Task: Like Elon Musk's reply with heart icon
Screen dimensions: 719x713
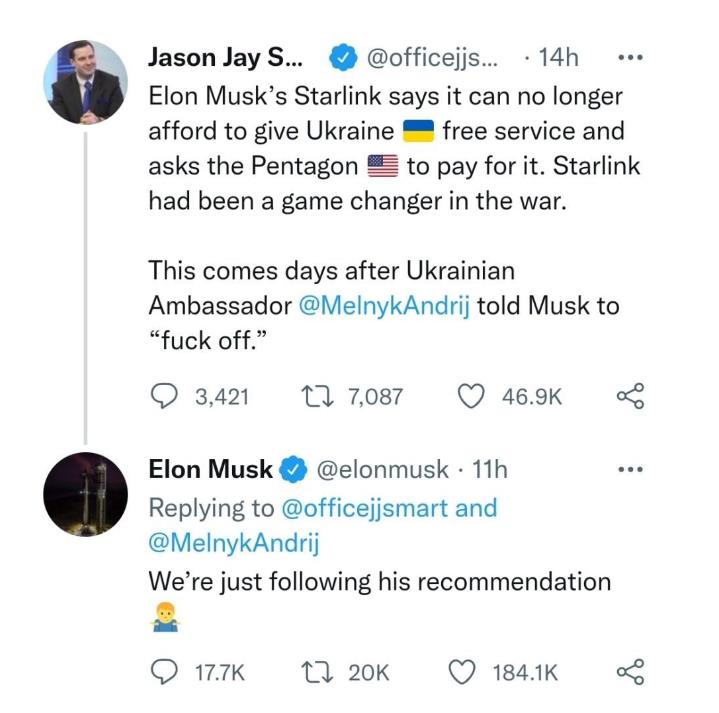Action: 462,672
